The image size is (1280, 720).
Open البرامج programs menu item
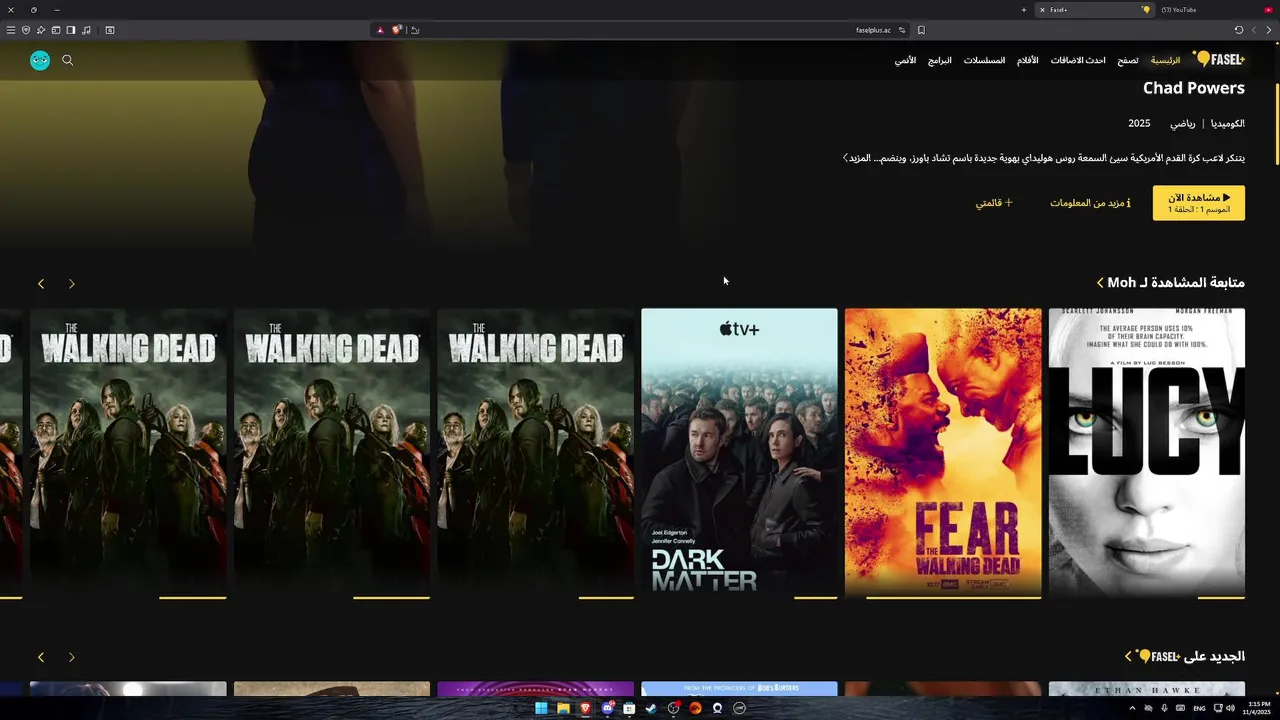[940, 60]
